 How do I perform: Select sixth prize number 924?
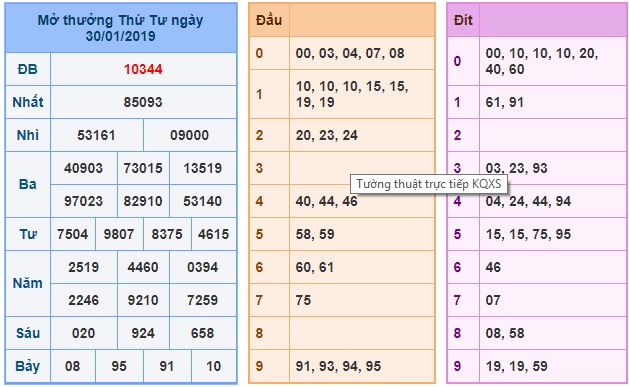point(143,333)
